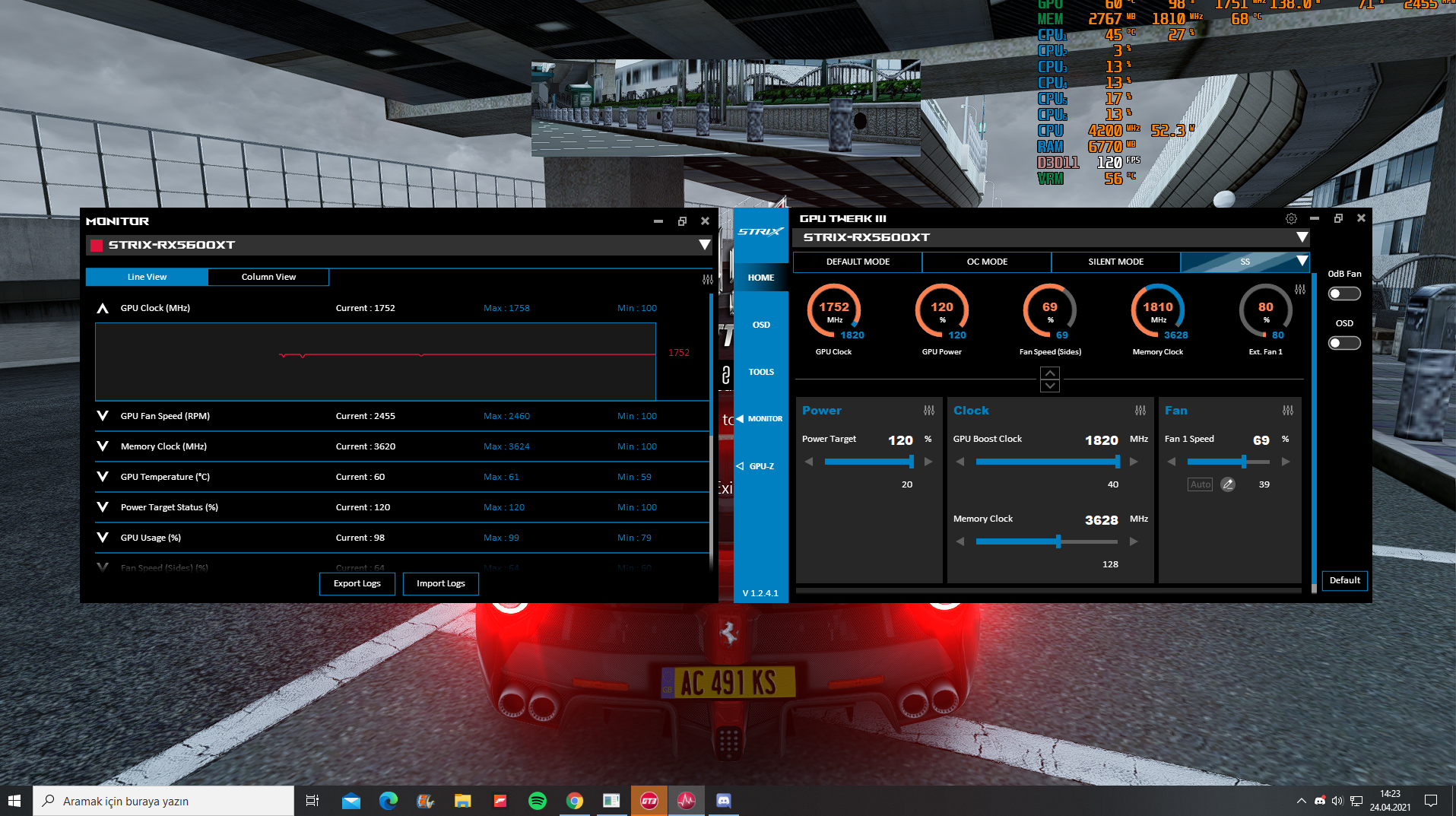Open File Explorer from taskbar

(x=463, y=801)
